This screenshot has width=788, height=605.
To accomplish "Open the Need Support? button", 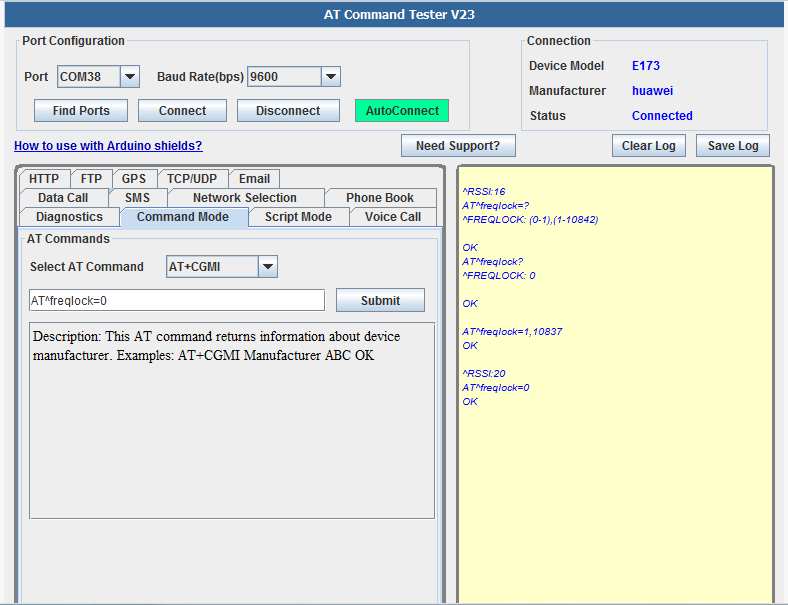I will tap(458, 146).
